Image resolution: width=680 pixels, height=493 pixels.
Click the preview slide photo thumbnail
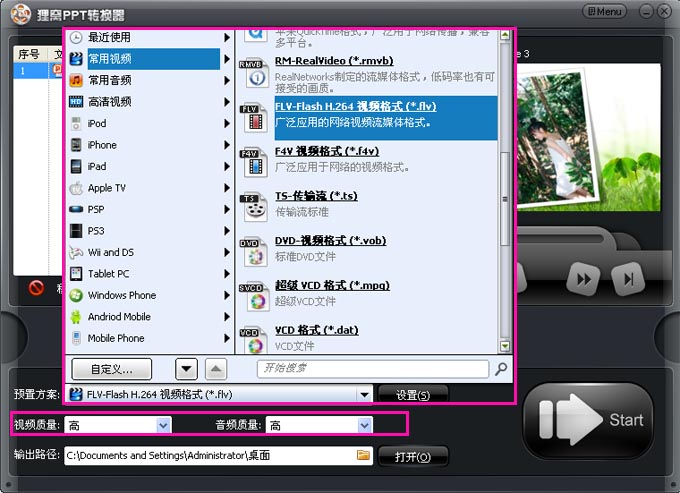click(559, 137)
